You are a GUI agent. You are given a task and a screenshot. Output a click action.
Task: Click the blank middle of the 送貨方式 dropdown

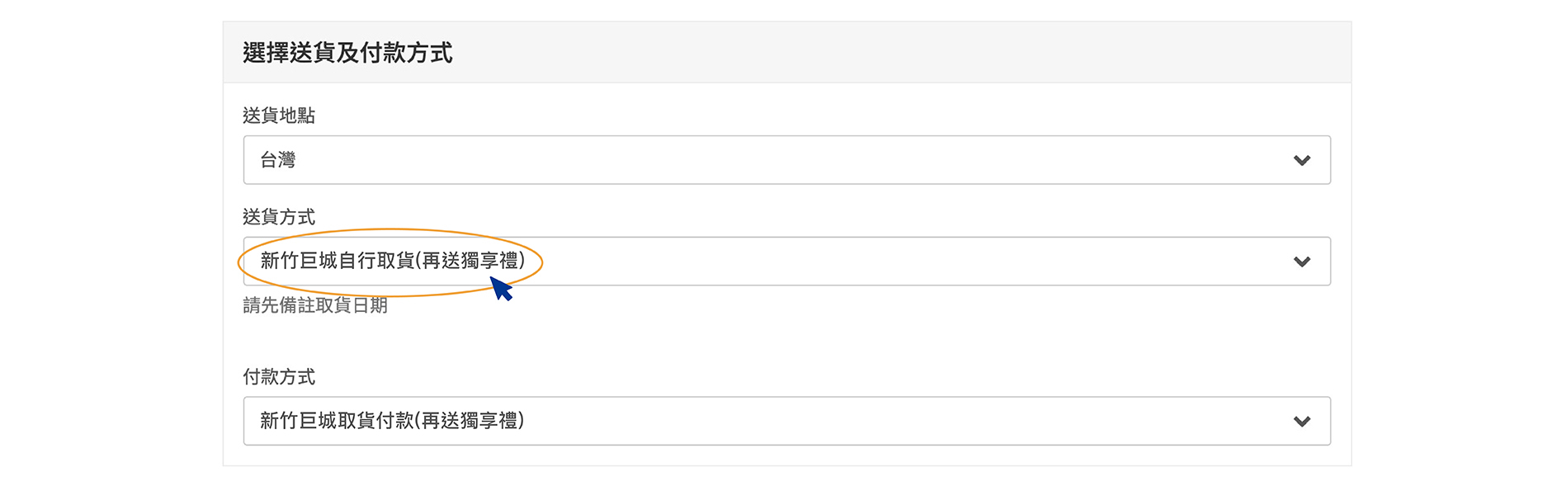(x=908, y=262)
